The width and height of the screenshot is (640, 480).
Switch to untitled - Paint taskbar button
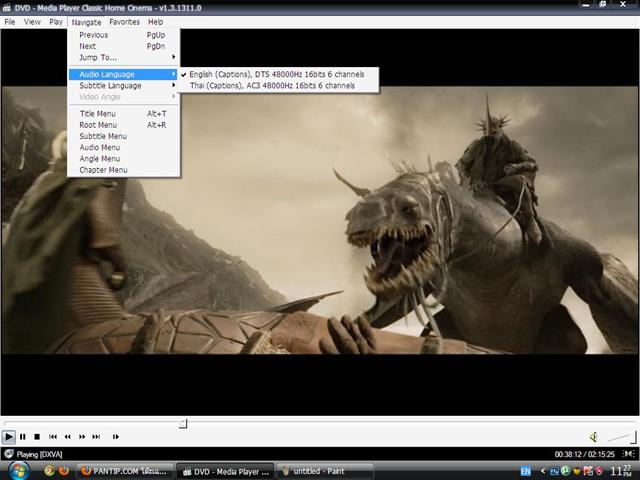(325, 471)
